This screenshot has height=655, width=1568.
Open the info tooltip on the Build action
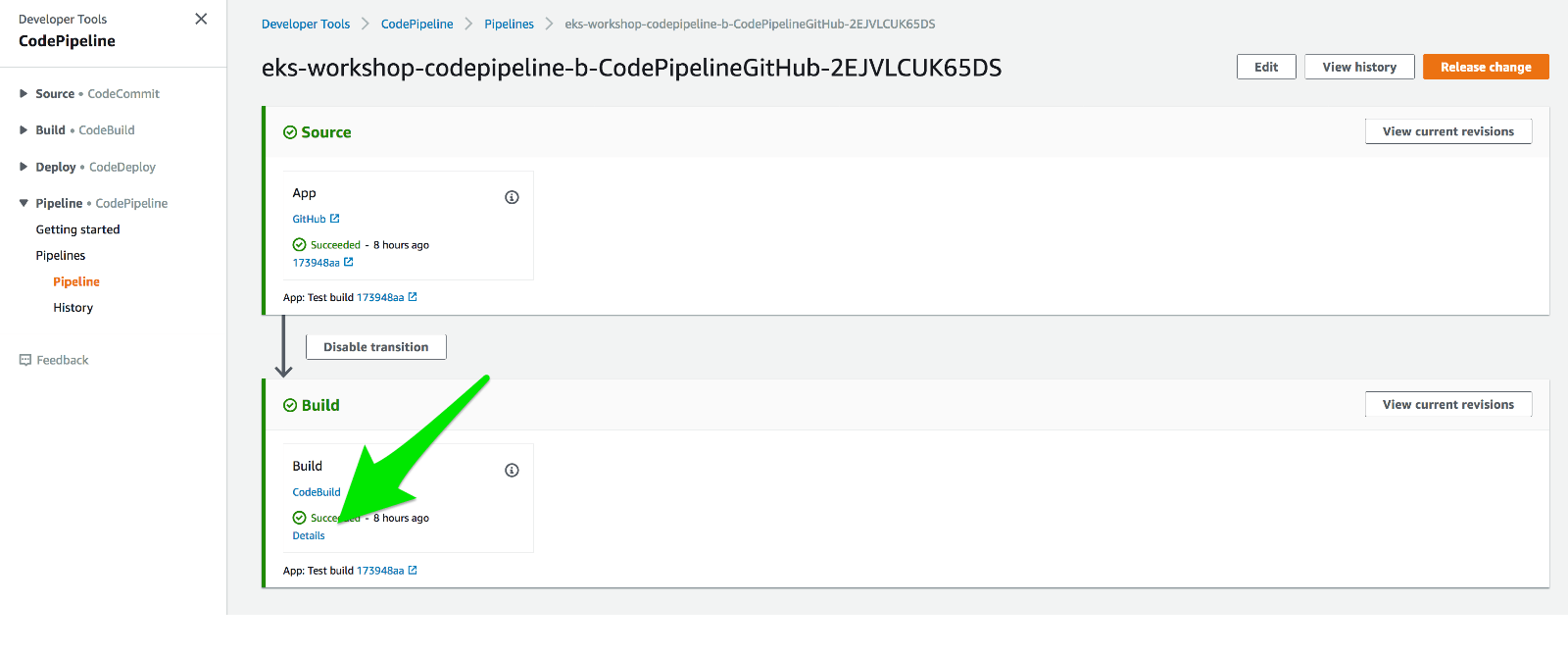click(512, 470)
